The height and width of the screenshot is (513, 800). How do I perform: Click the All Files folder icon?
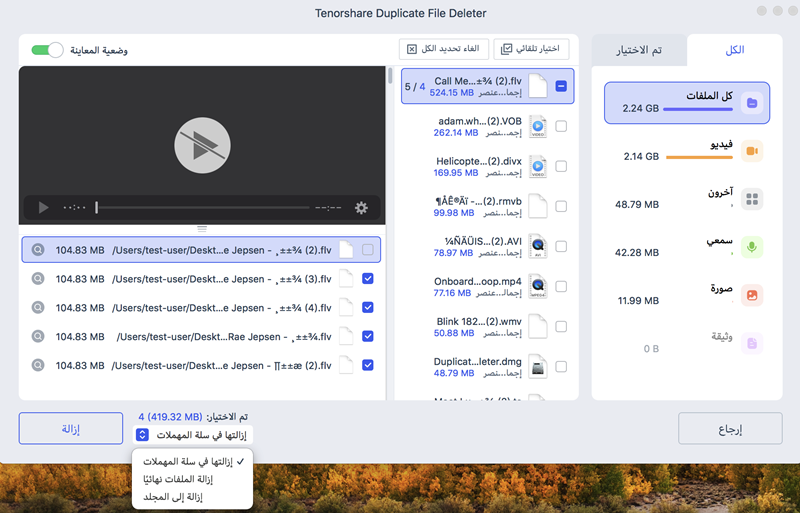tap(752, 103)
